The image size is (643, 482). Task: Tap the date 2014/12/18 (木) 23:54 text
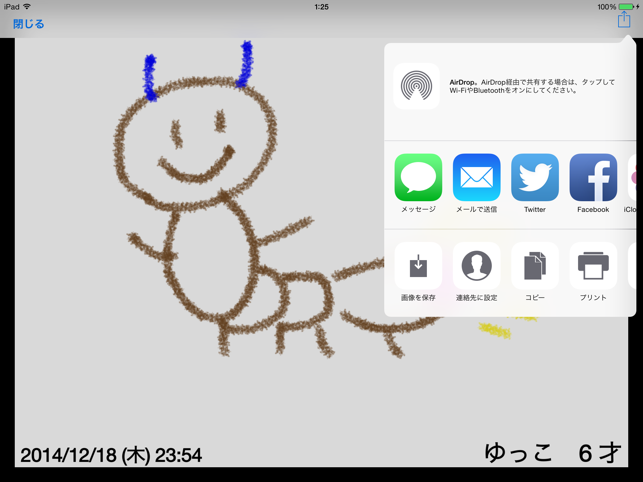[x=111, y=455]
